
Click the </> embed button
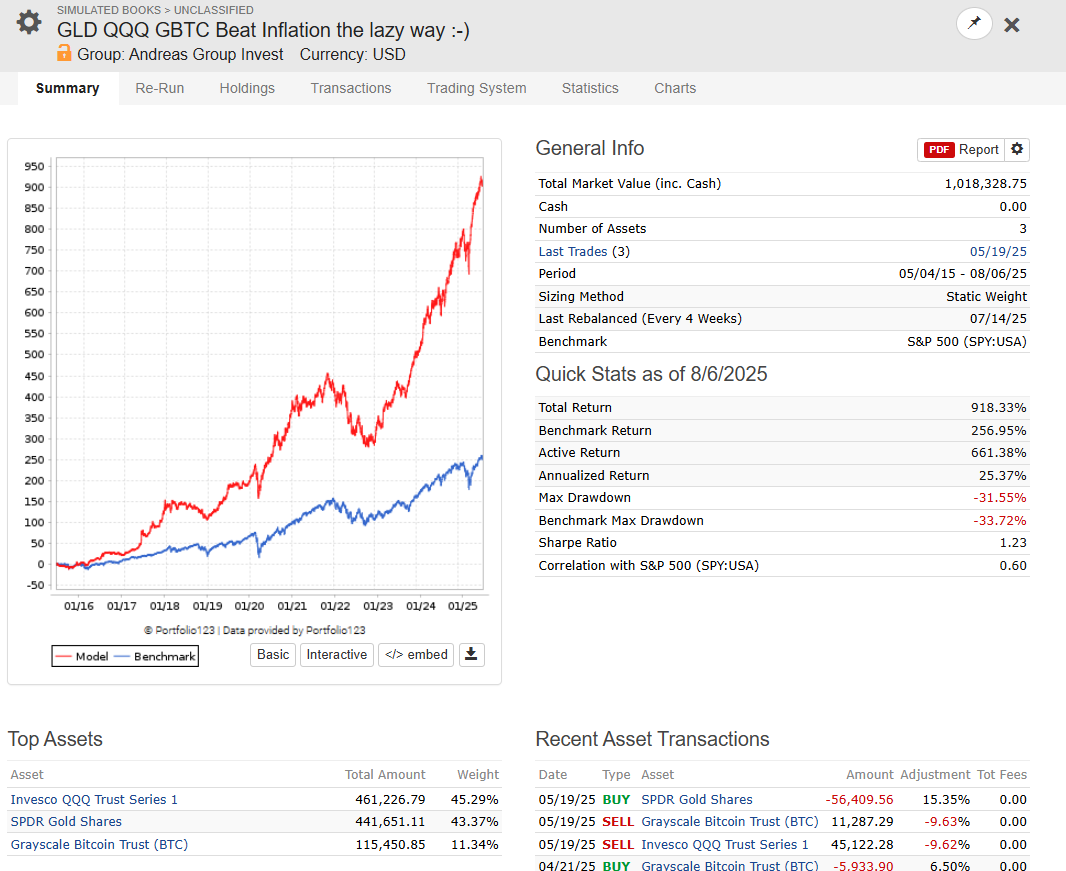(416, 654)
